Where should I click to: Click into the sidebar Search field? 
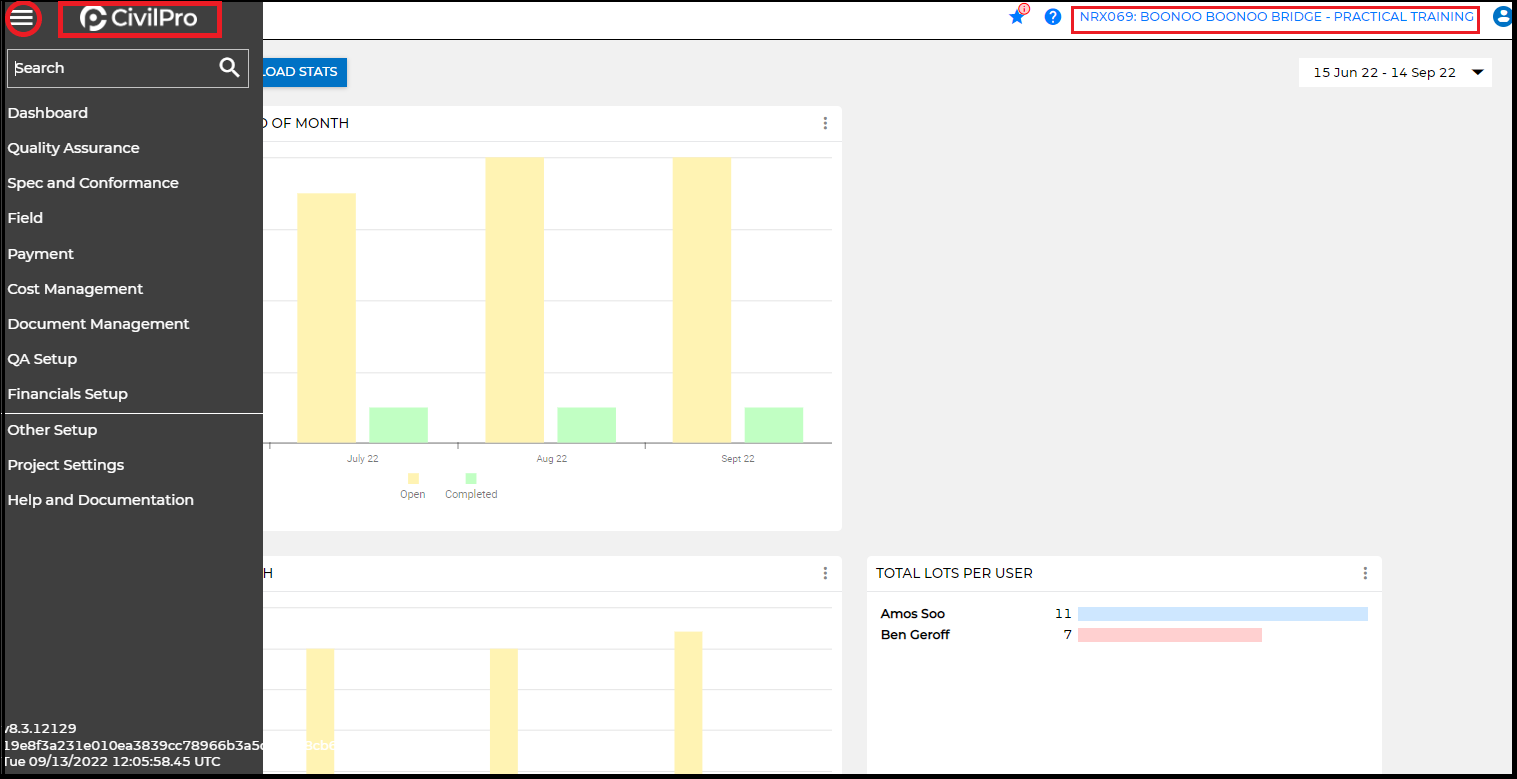(110, 68)
